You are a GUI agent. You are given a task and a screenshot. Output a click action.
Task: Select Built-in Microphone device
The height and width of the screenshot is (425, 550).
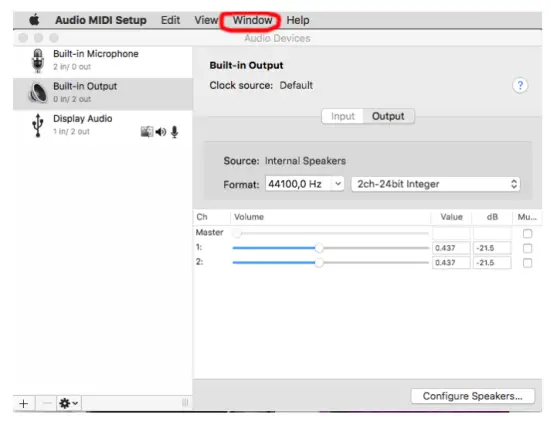pos(103,61)
